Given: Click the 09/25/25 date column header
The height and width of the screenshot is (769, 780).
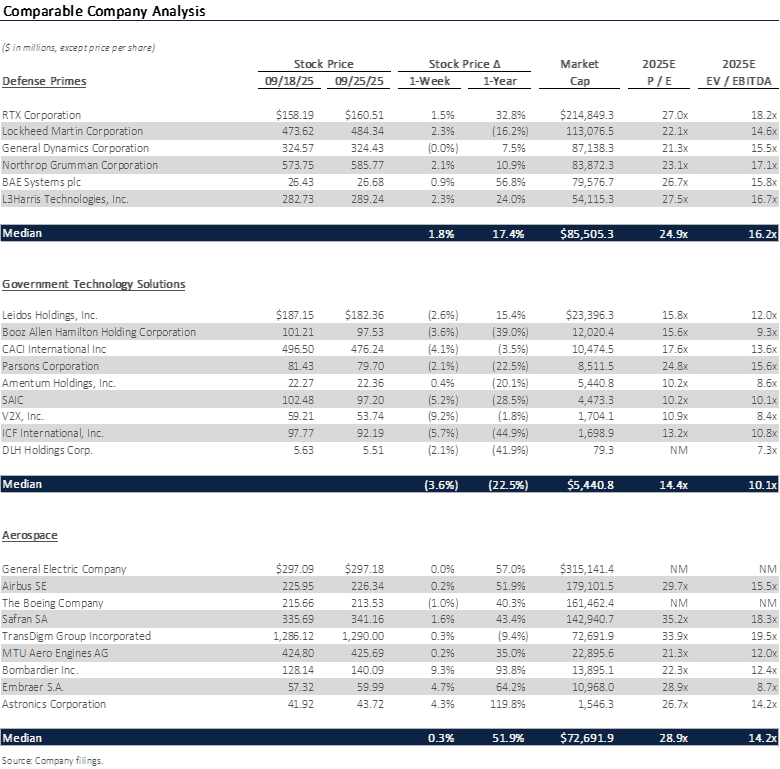Looking at the screenshot, I should coord(359,81).
